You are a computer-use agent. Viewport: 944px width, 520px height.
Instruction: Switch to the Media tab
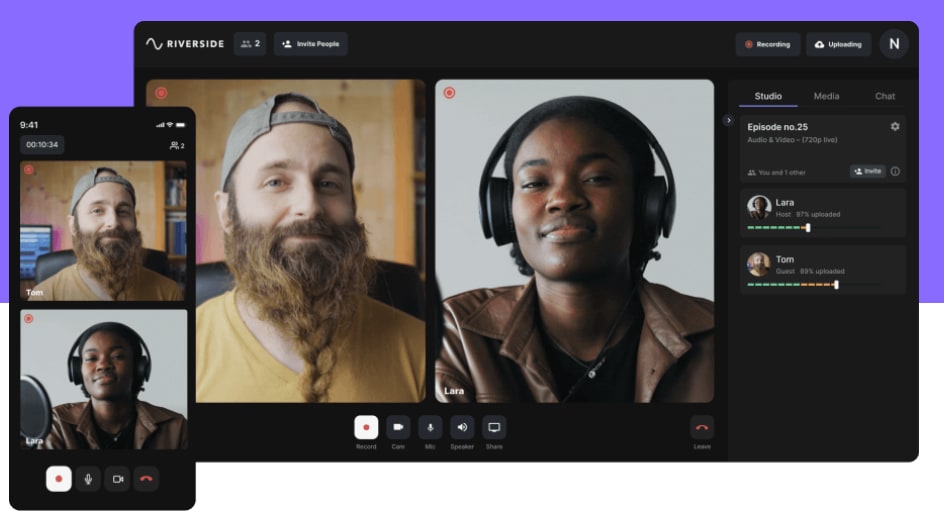coord(826,96)
